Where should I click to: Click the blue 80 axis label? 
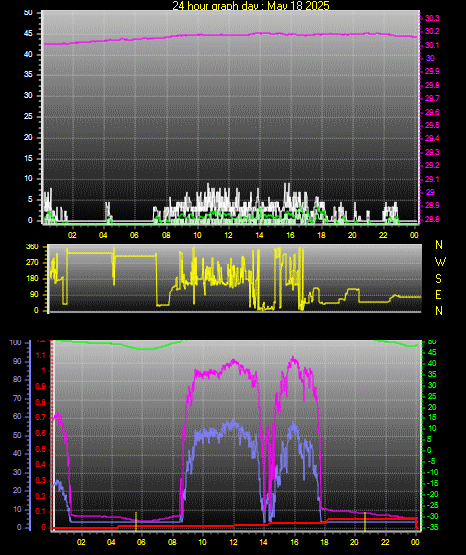(17, 379)
